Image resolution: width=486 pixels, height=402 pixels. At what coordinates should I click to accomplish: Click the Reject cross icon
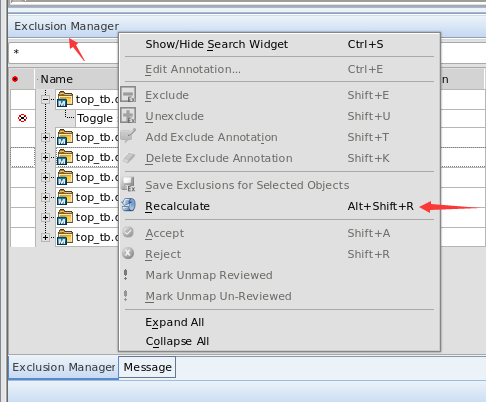point(128,253)
